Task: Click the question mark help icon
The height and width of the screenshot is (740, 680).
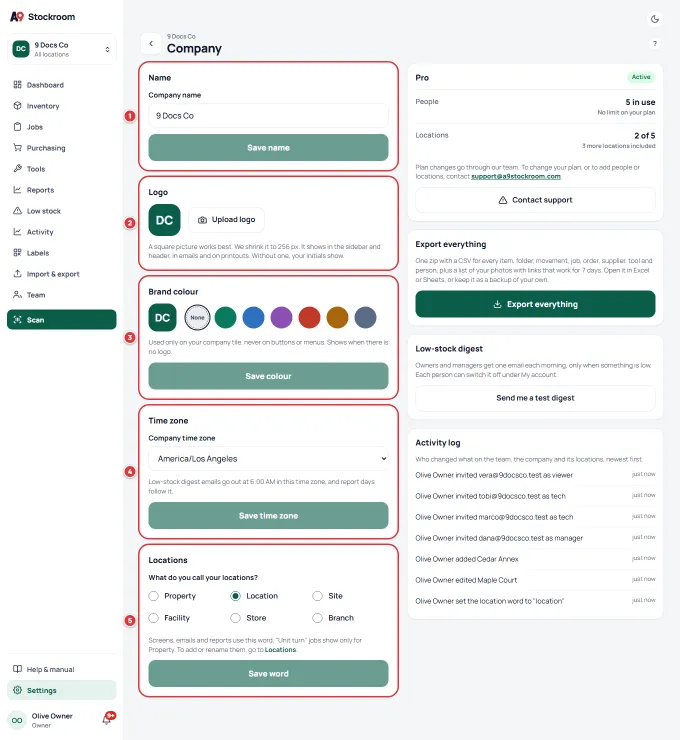Action: (655, 44)
